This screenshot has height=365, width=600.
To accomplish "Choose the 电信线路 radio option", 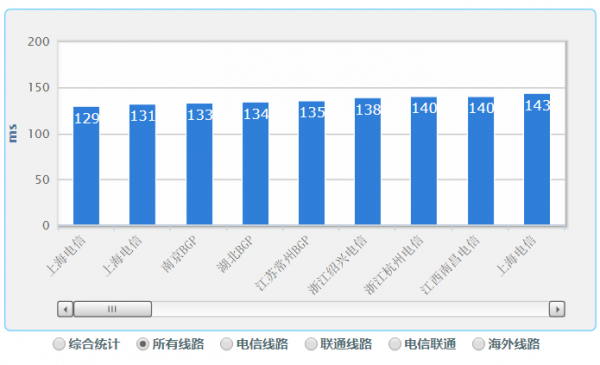I will (x=227, y=344).
